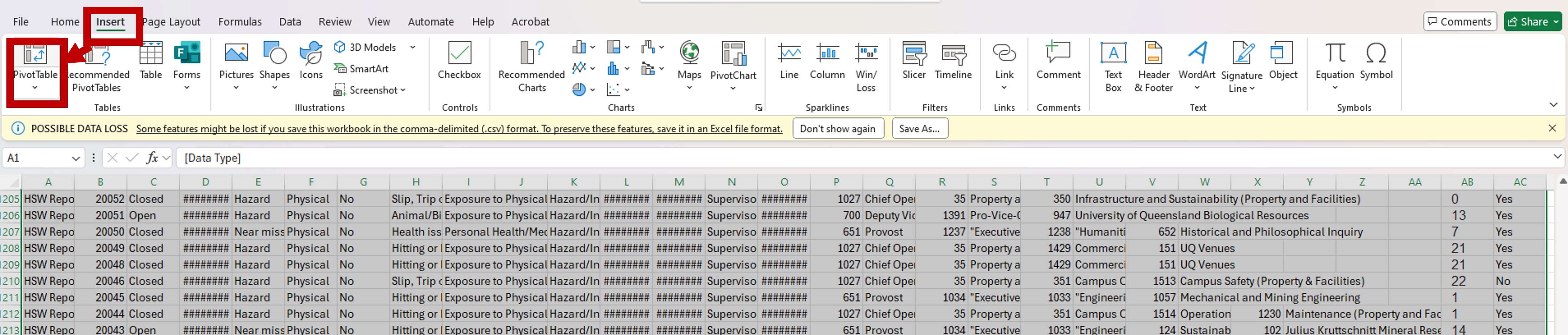1568x335 pixels.
Task: Click the insert function fx button
Action: (x=152, y=157)
